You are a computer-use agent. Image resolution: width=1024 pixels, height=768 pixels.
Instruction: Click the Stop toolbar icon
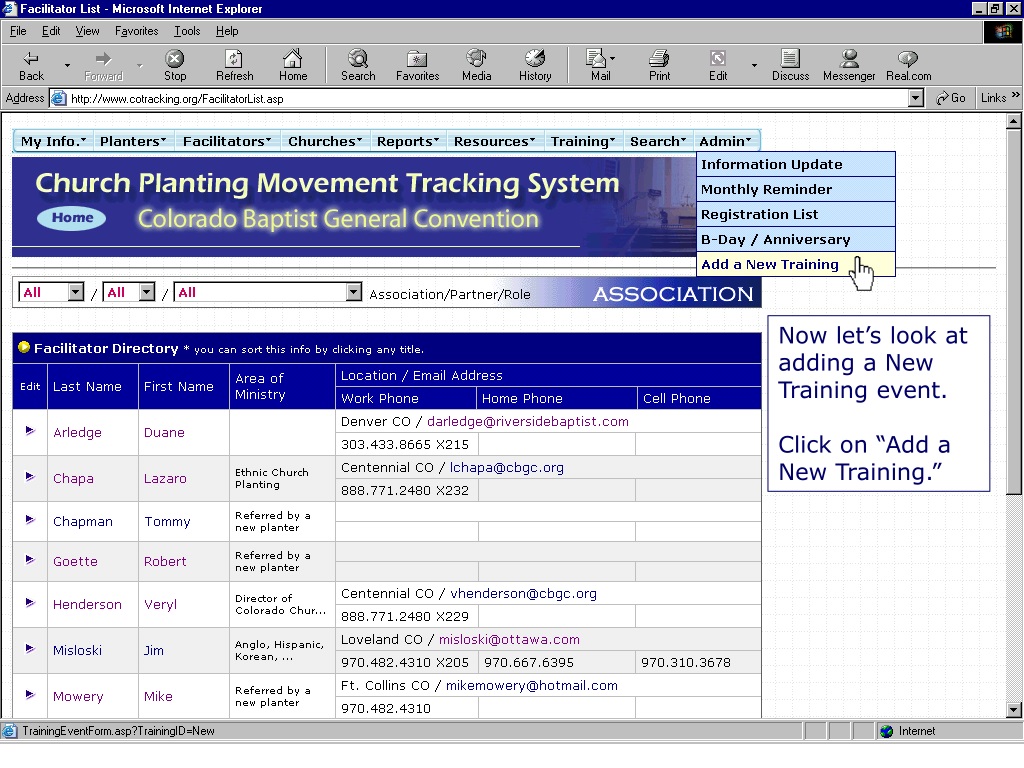point(174,65)
